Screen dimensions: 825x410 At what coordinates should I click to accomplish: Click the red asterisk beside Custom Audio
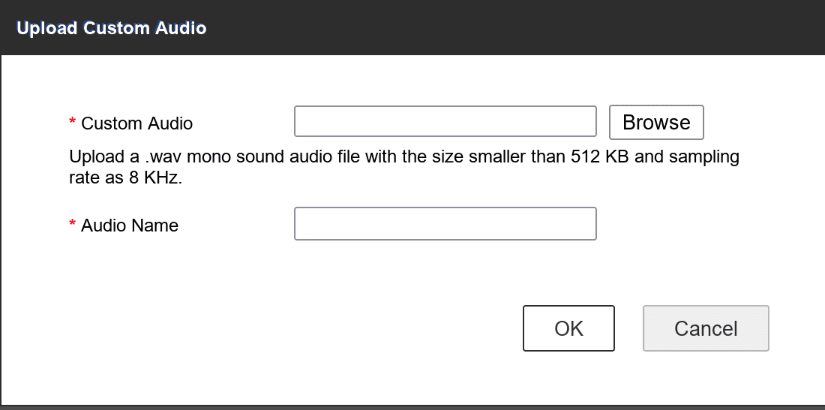(72, 124)
